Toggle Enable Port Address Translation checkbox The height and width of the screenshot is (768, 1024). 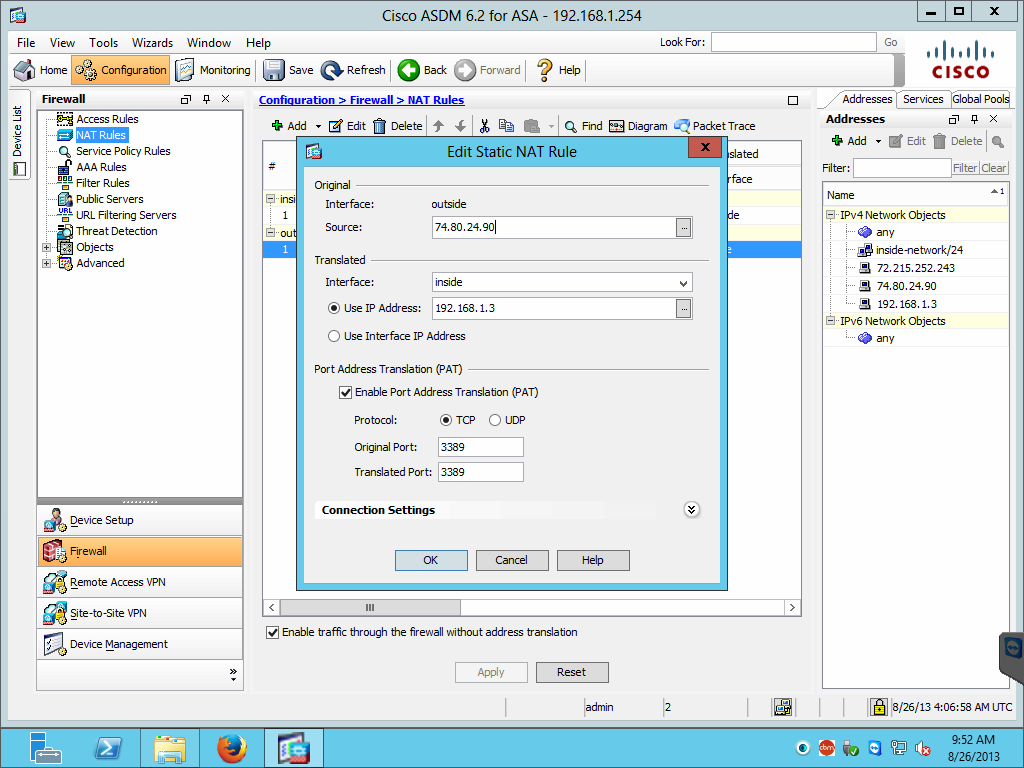tap(345, 392)
